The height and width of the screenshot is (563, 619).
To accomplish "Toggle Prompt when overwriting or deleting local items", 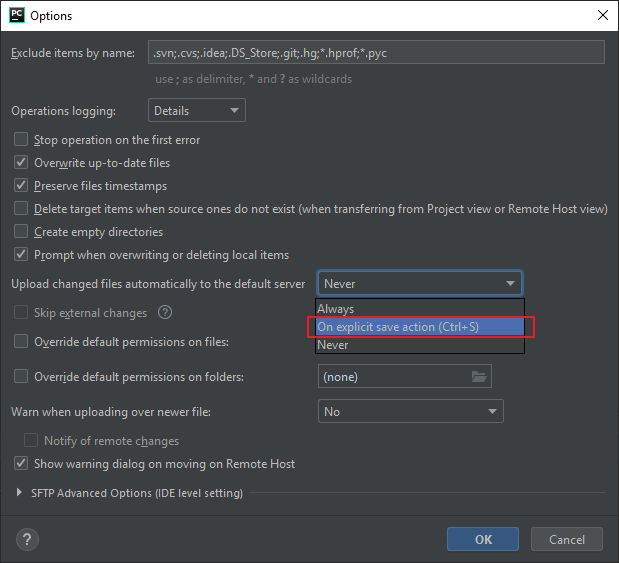I will (x=21, y=255).
